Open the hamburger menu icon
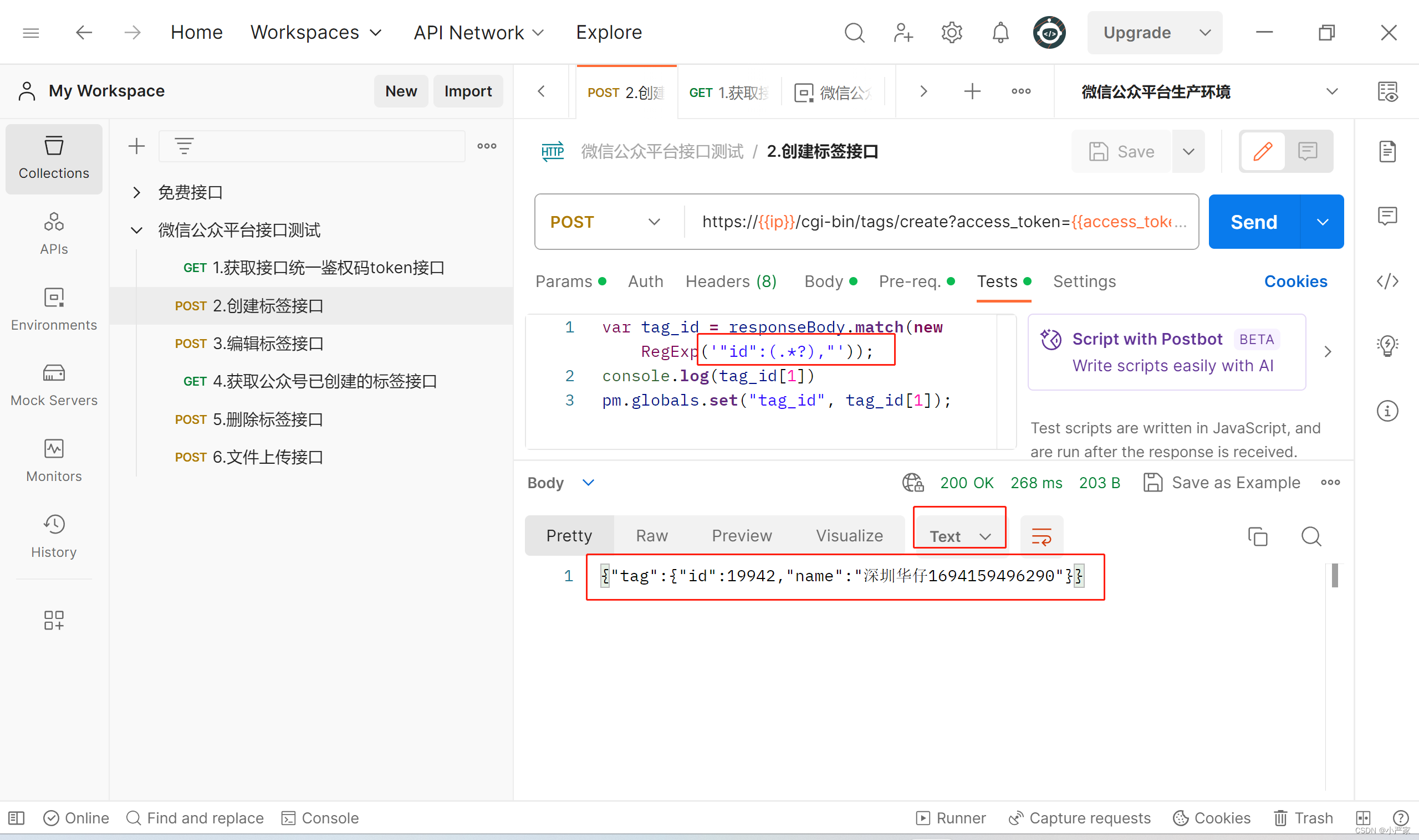The height and width of the screenshot is (840, 1419). pos(30,33)
